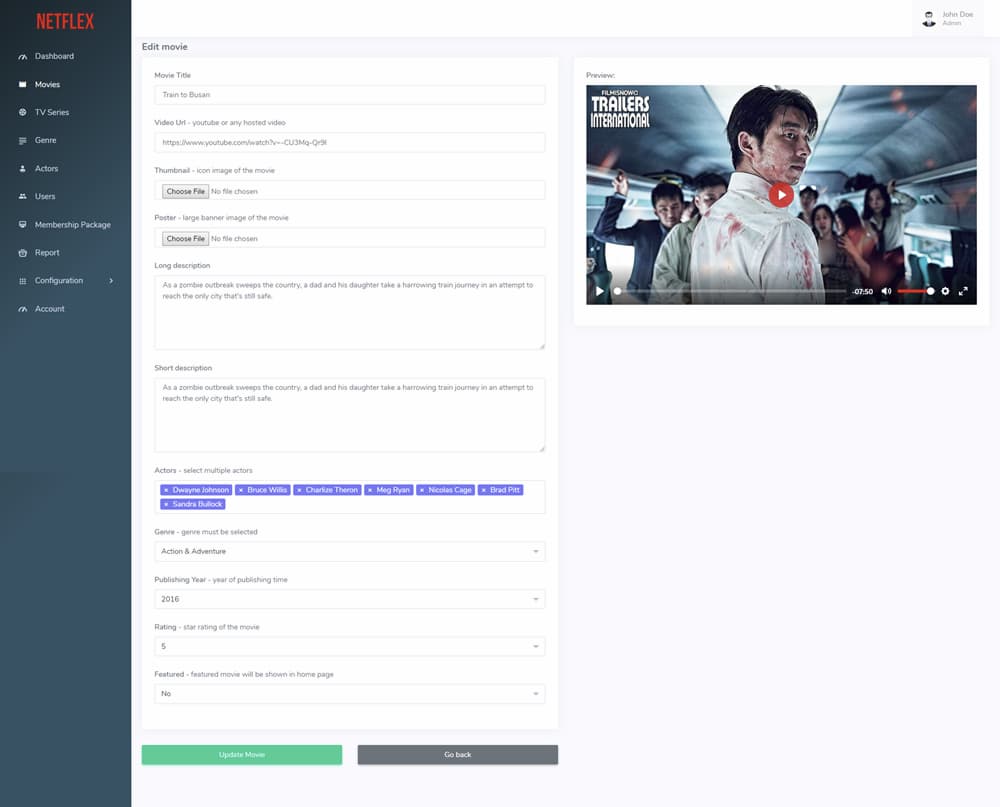The image size is (1000, 807).
Task: Click the John Doe avatar icon
Action: [x=929, y=19]
